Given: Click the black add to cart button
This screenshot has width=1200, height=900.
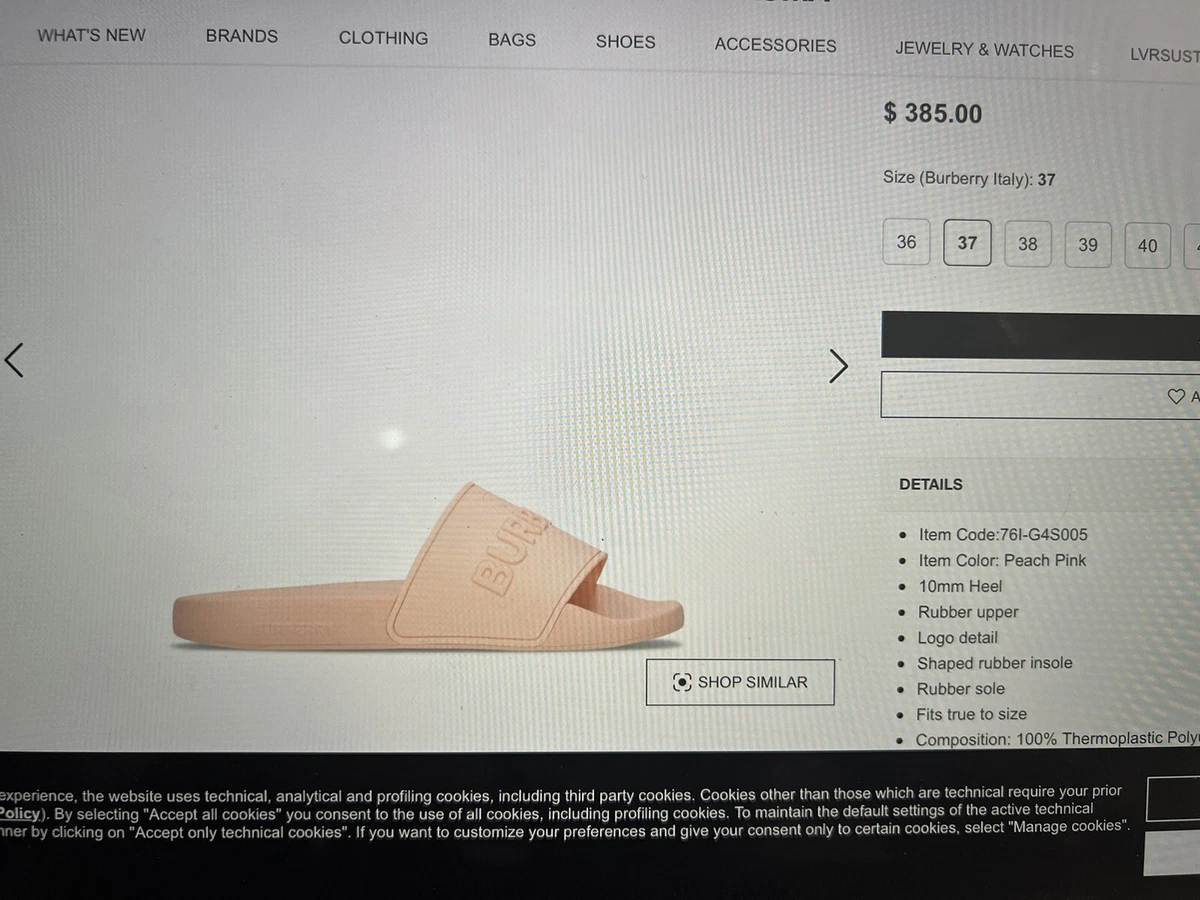Looking at the screenshot, I should tap(1040, 336).
